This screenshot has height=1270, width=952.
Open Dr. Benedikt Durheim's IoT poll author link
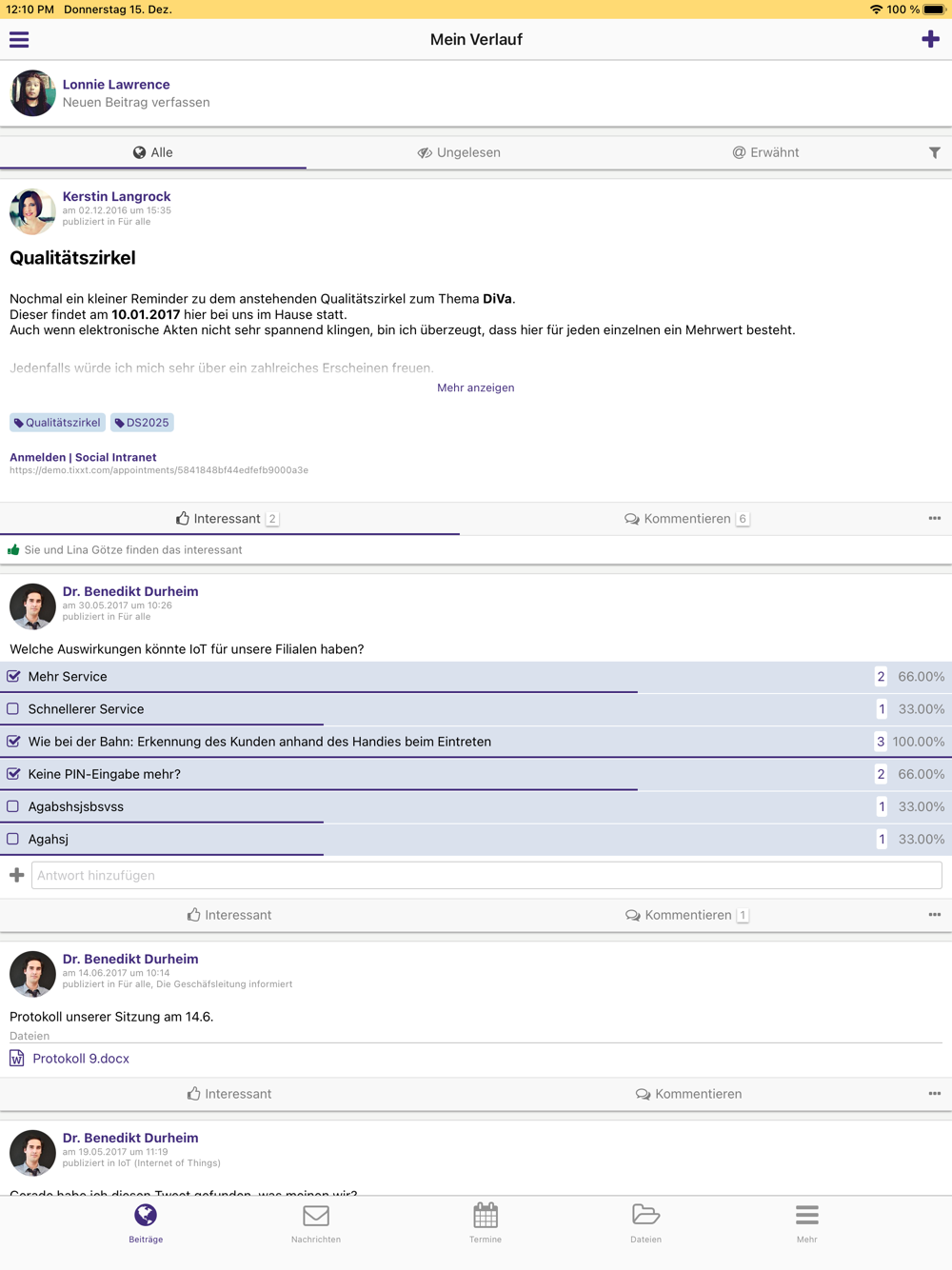(x=130, y=591)
